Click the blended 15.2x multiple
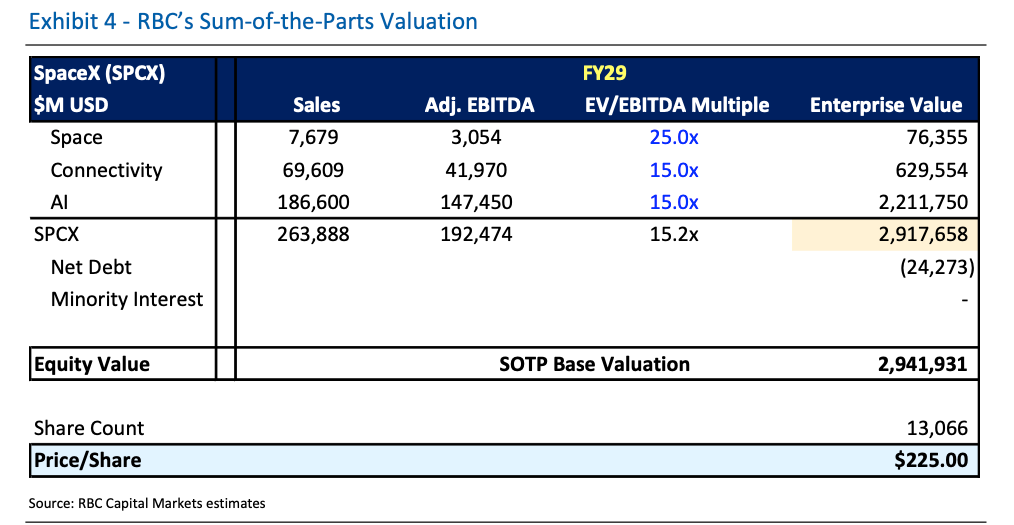Image resolution: width=1014 pixels, height=525 pixels. 674,234
